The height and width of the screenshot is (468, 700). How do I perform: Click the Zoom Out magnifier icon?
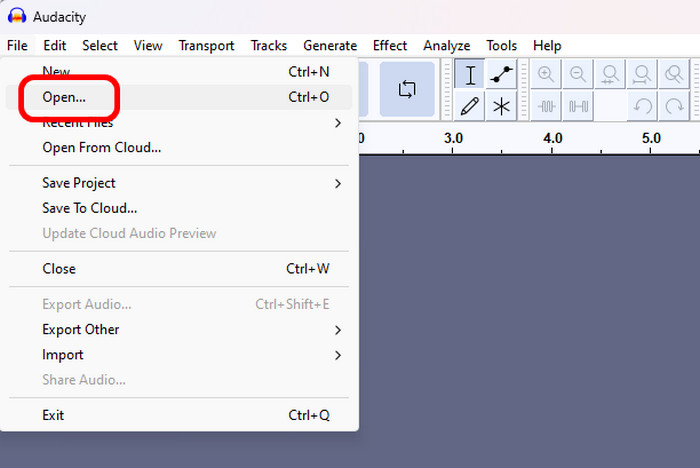click(x=578, y=74)
